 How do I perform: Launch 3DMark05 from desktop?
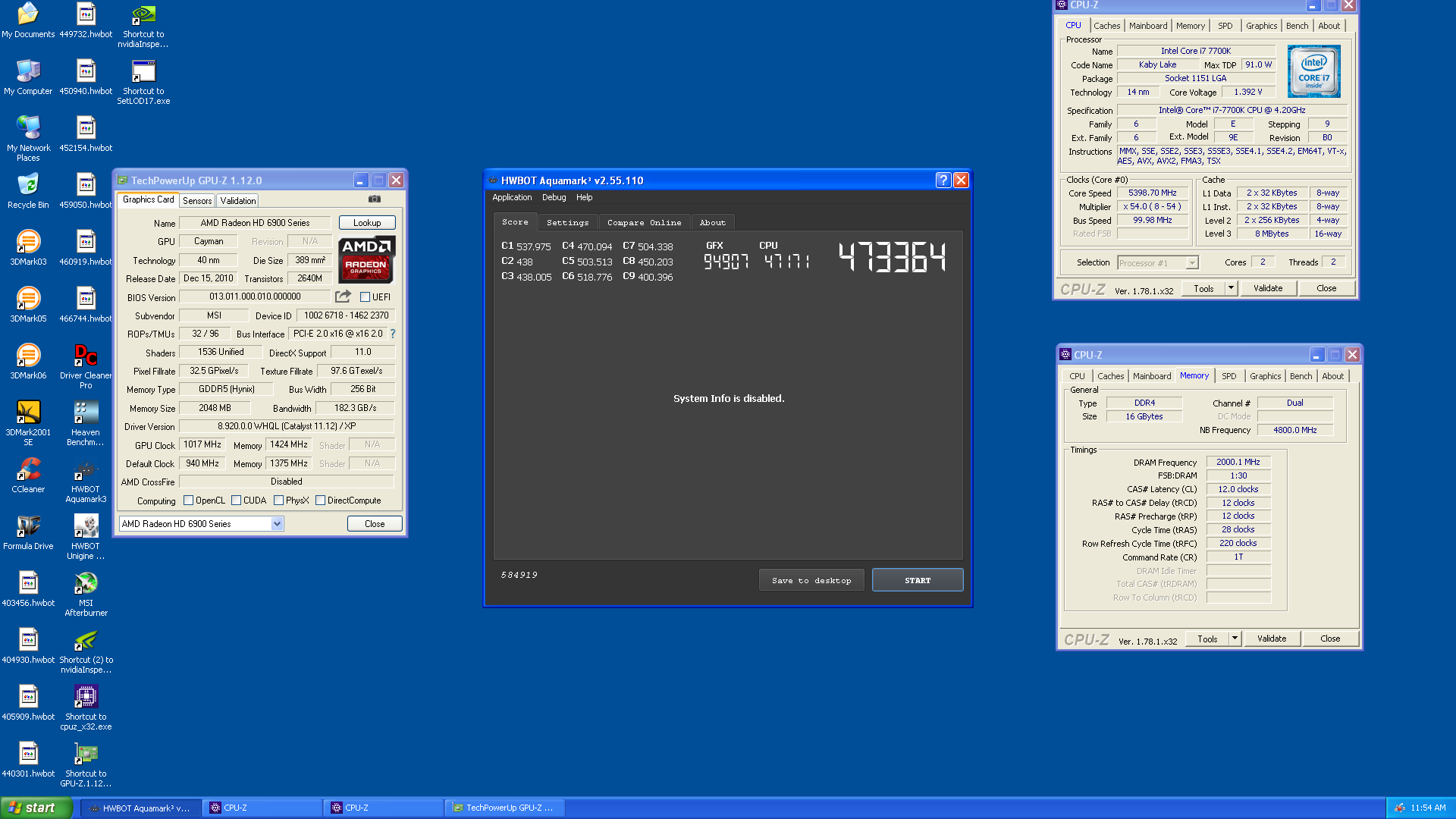point(28,305)
